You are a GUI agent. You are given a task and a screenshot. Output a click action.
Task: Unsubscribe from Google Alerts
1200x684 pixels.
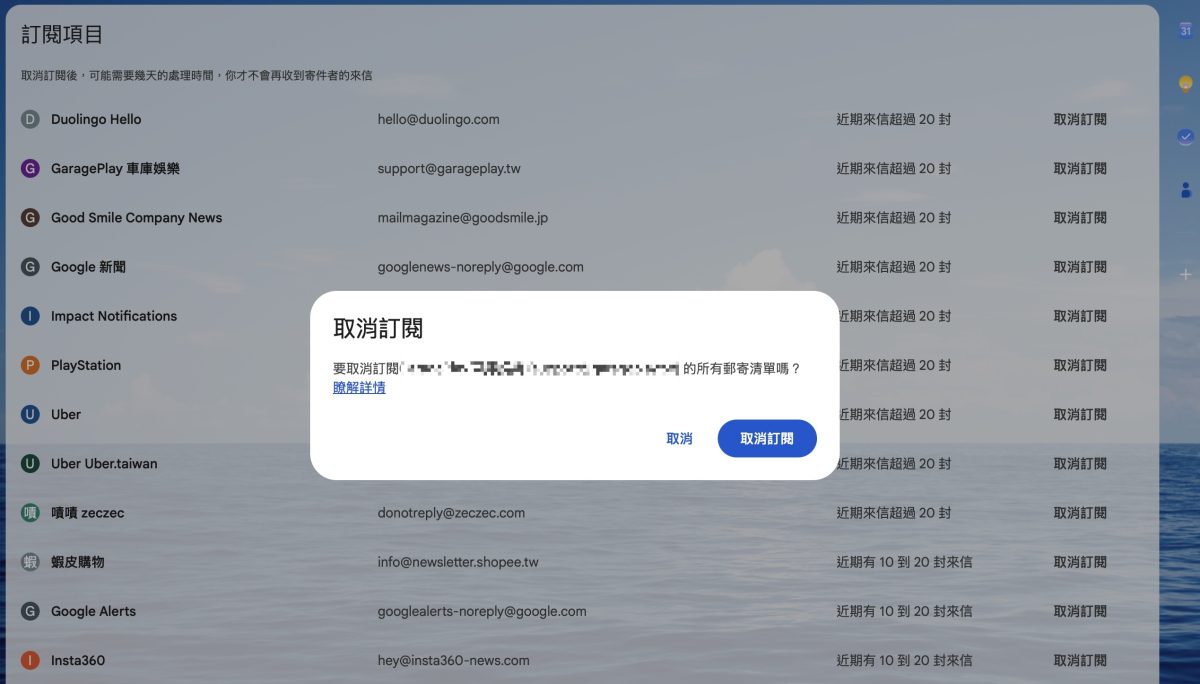1080,611
